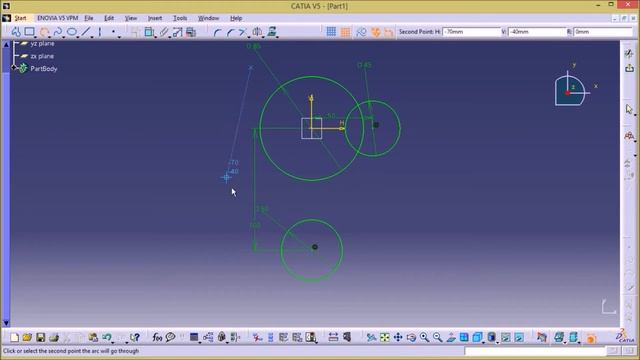Select the Ellipse sketch tool
The height and width of the screenshot is (360, 640).
pyautogui.click(x=71, y=32)
